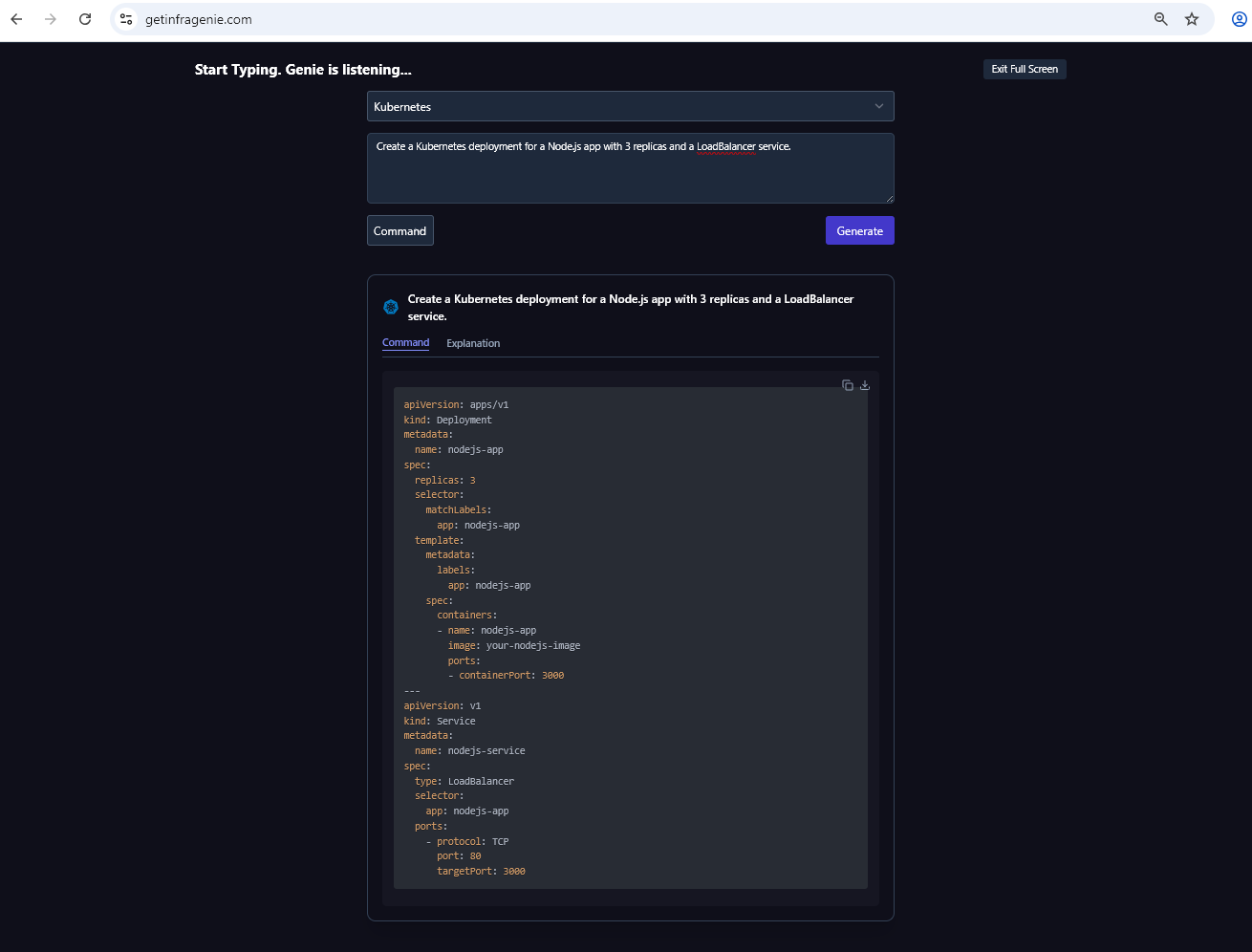Click the 'containerPort: 3000' line

507,675
